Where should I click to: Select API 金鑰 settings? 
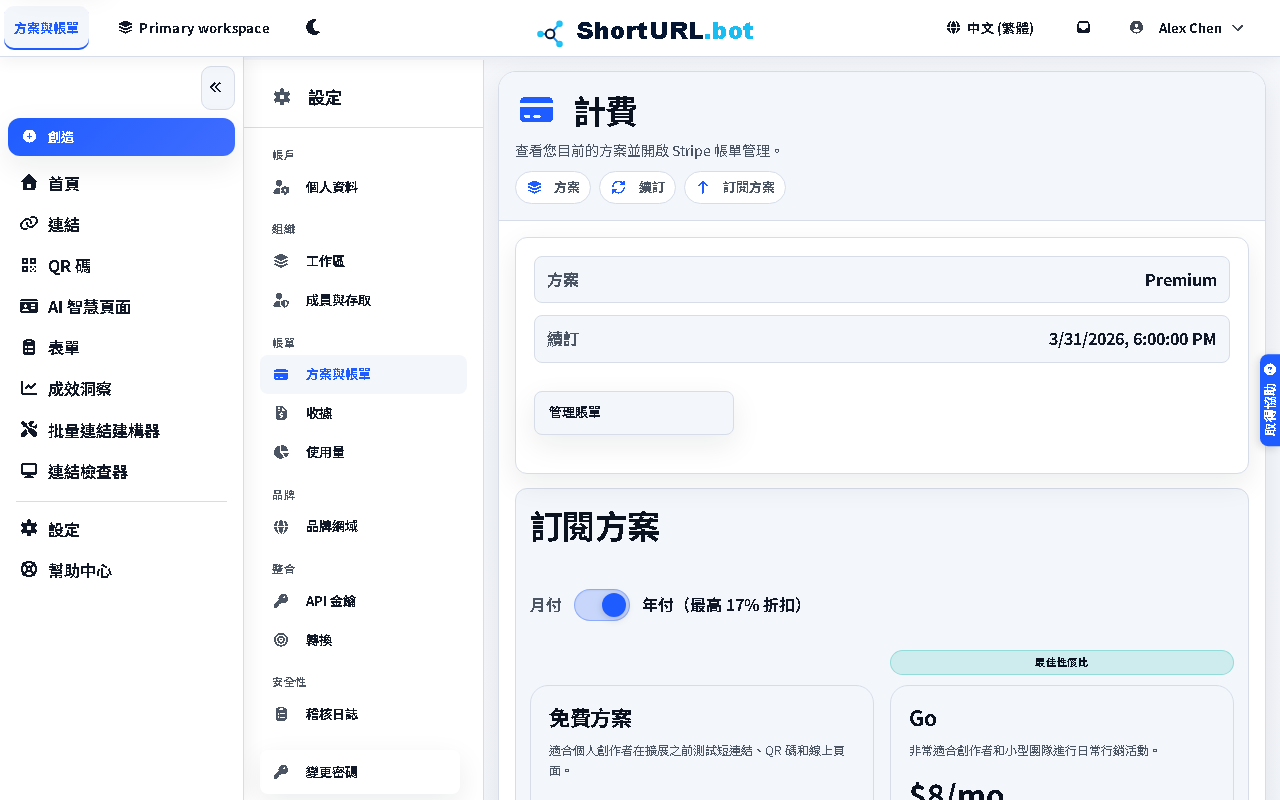tap(363, 601)
